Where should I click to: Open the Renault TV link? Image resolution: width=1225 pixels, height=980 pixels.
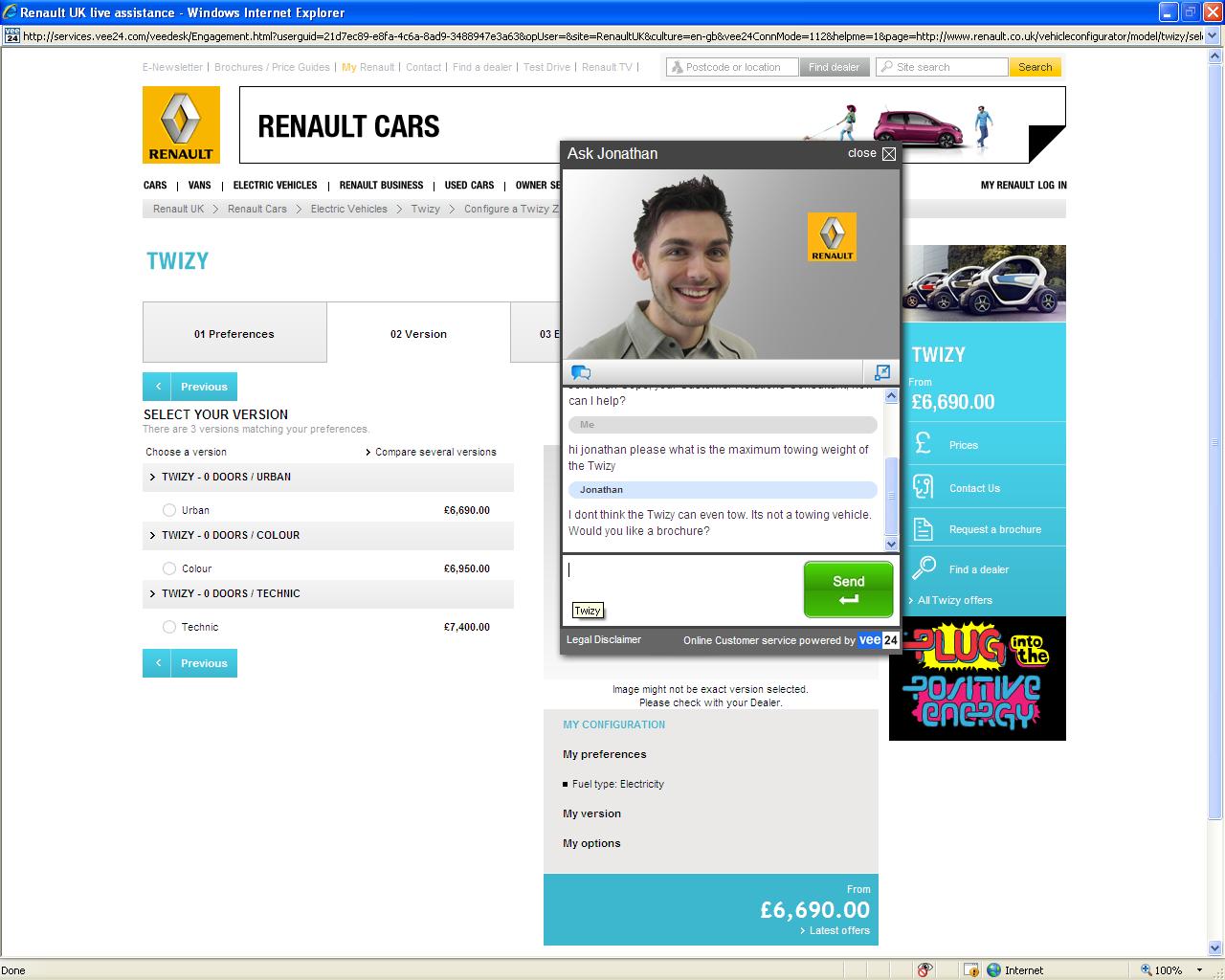607,67
